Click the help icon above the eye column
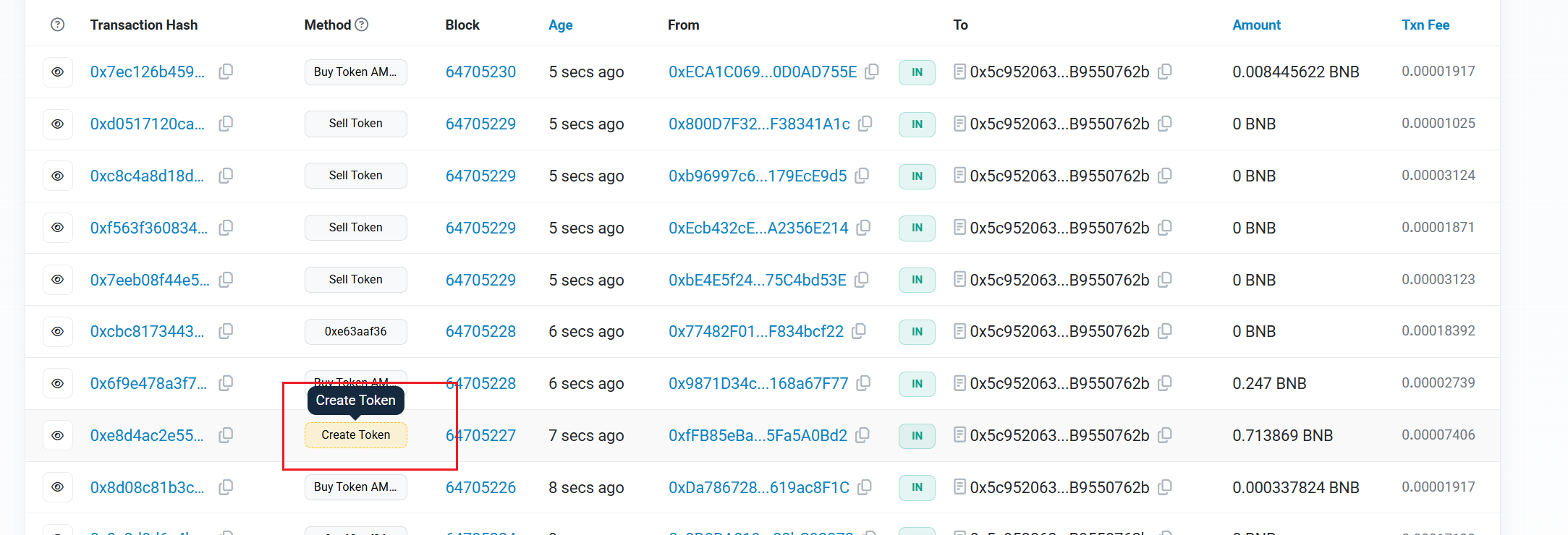This screenshot has height=535, width=1568. pos(58,25)
